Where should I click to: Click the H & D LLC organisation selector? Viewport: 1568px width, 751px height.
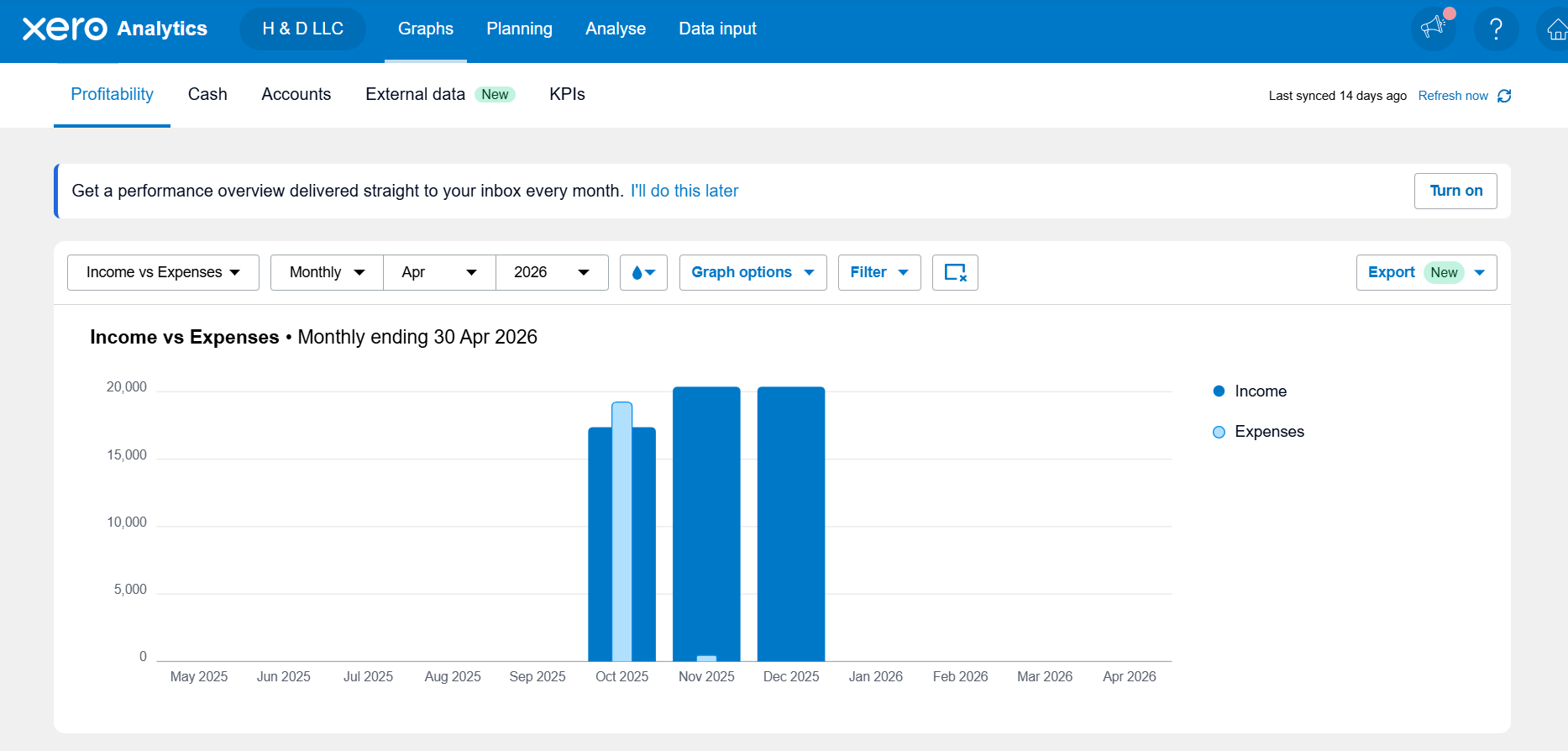302,29
